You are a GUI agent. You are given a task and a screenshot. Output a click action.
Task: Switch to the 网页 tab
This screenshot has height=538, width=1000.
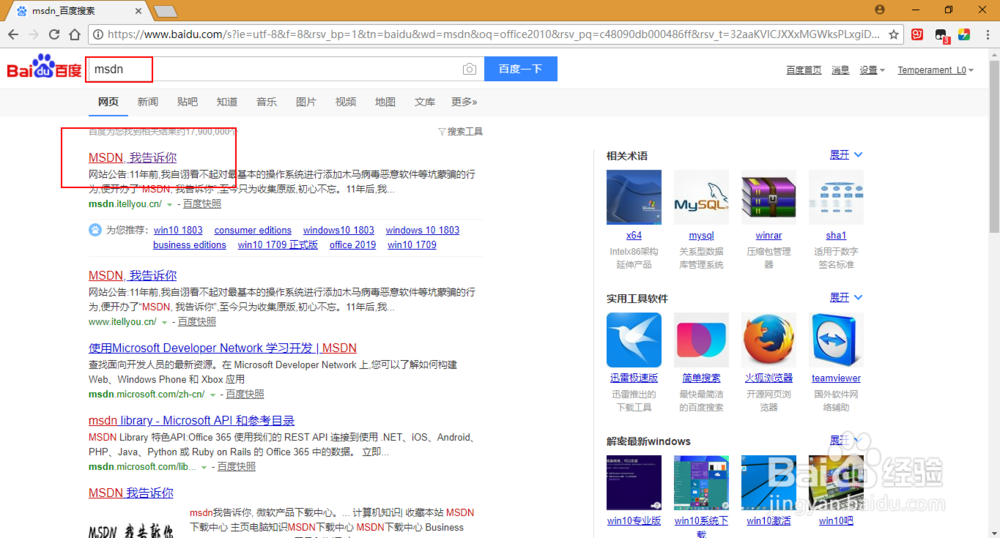108,102
